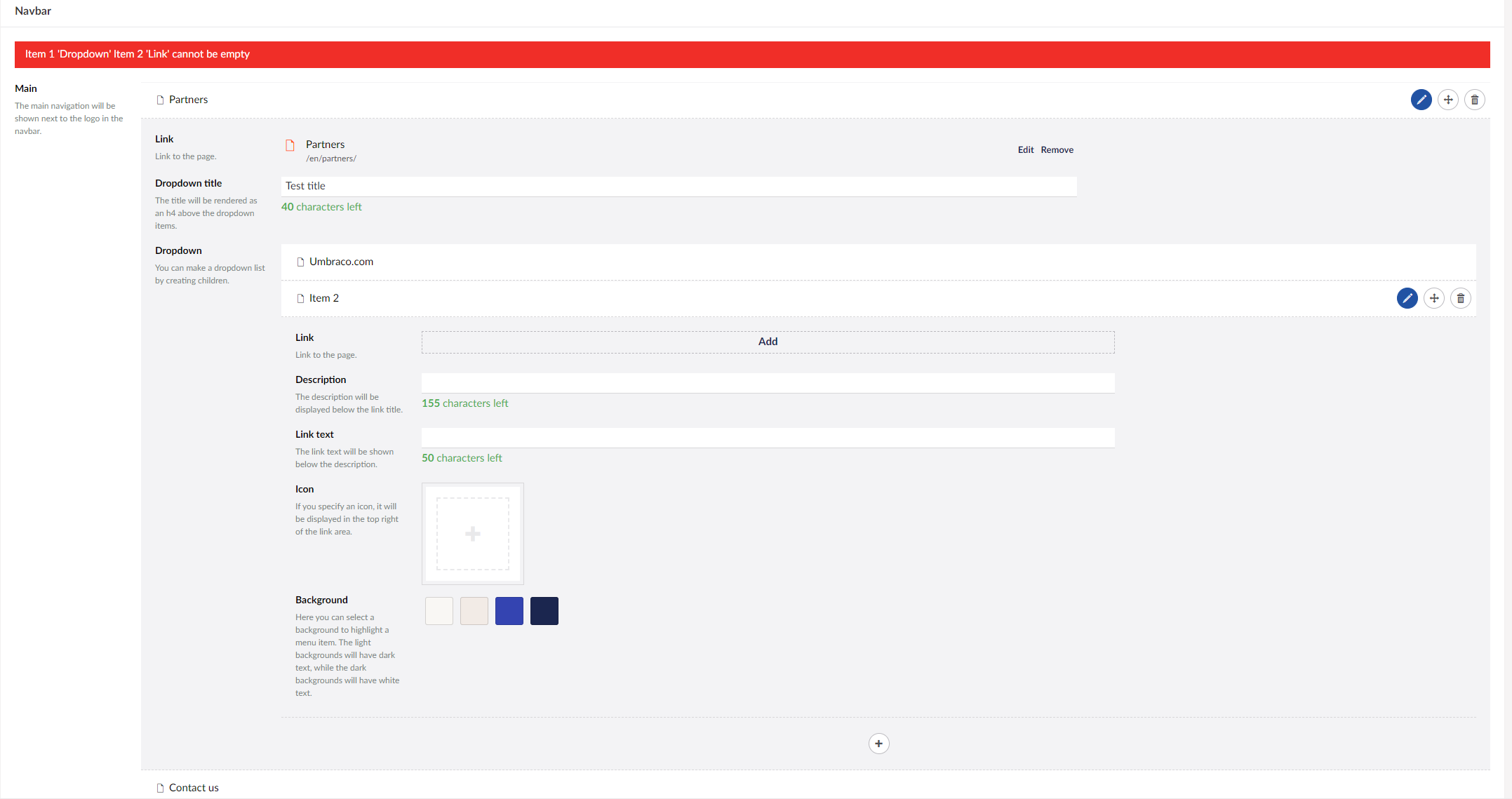The width and height of the screenshot is (1512, 799).
Task: Select the light beige background swatch
Action: coord(474,611)
